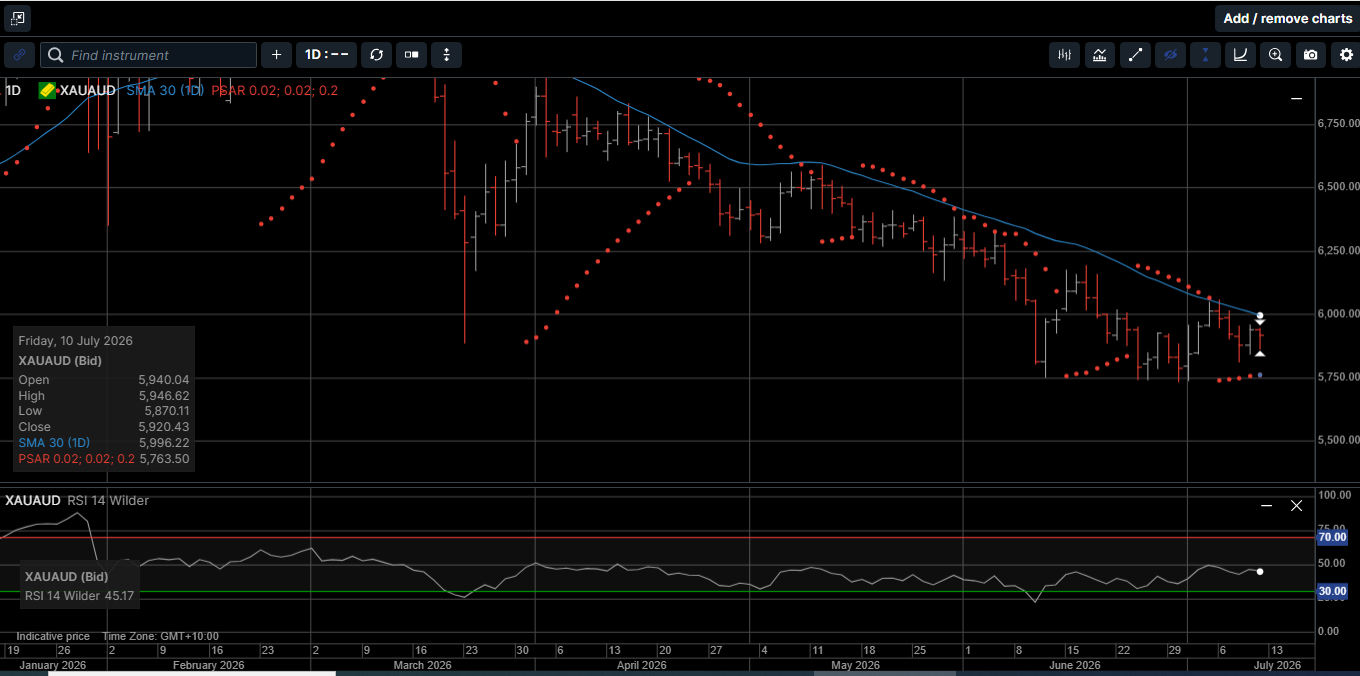
Task: Click the Close 5,920.43 value in tooltip
Action: pos(164,427)
